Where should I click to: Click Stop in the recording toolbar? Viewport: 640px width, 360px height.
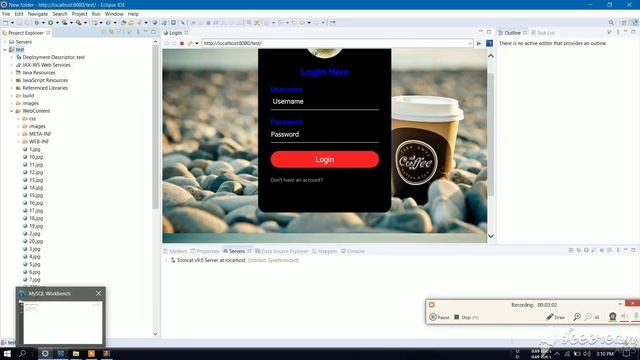click(466, 317)
